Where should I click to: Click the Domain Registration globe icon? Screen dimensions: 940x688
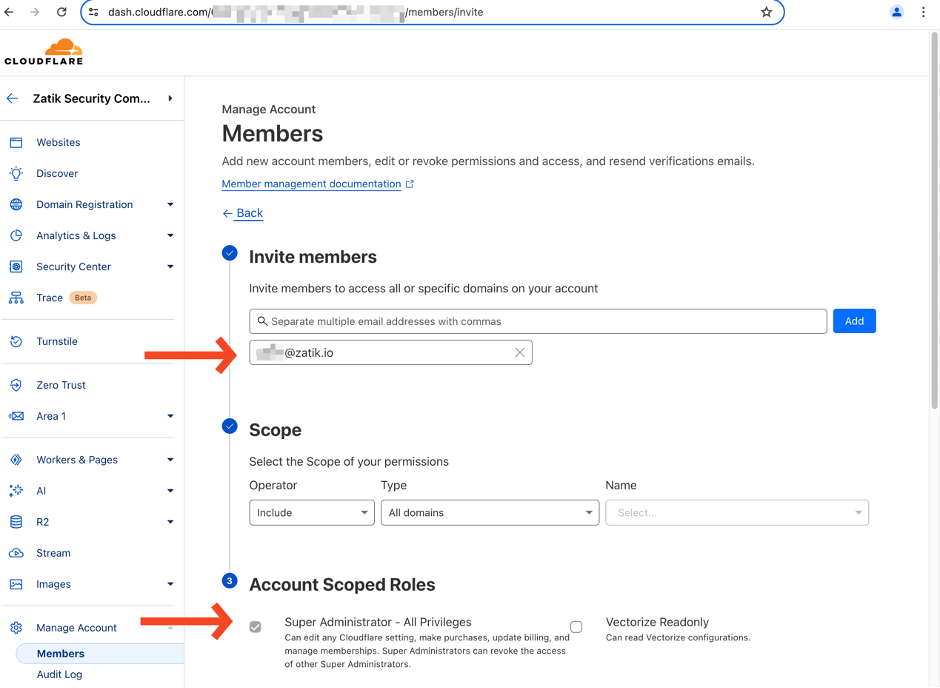(x=16, y=205)
